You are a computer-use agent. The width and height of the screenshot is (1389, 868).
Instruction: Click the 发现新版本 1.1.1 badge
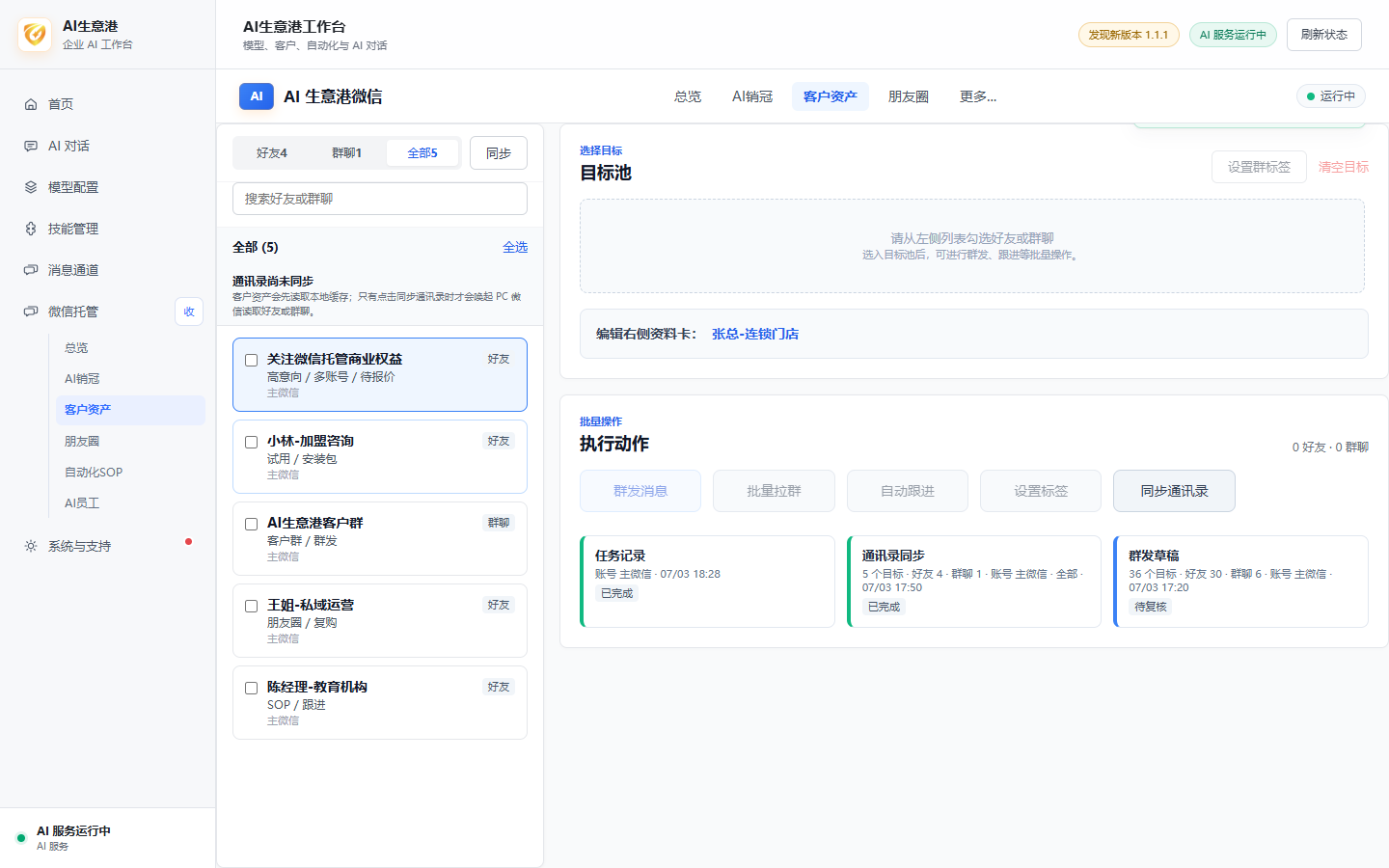click(1129, 35)
